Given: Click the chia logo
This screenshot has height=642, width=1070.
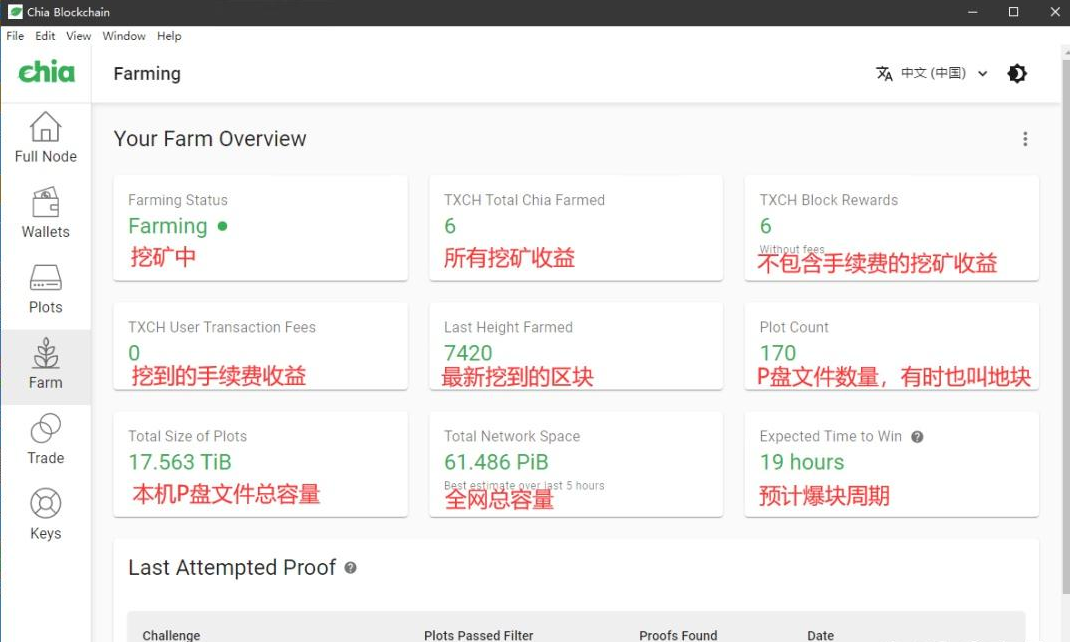Looking at the screenshot, I should coord(46,72).
